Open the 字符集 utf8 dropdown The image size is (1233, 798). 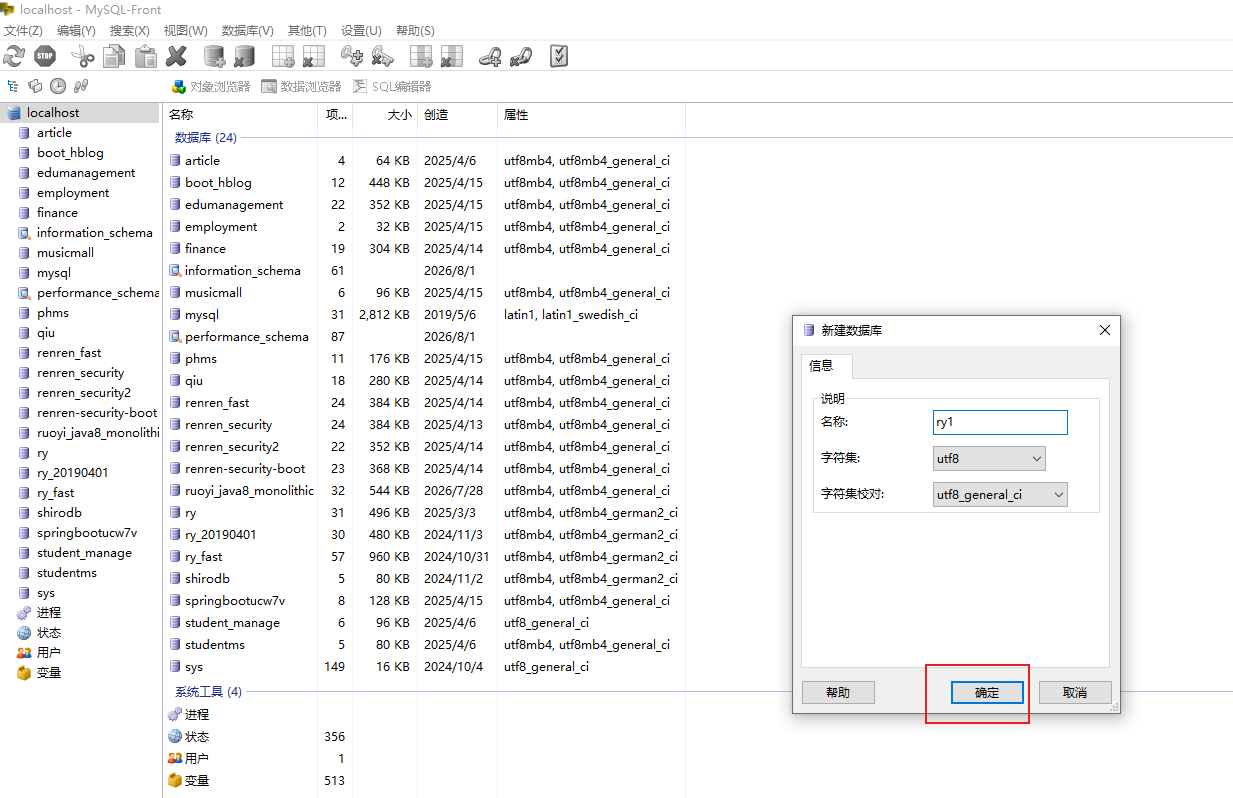(989, 458)
